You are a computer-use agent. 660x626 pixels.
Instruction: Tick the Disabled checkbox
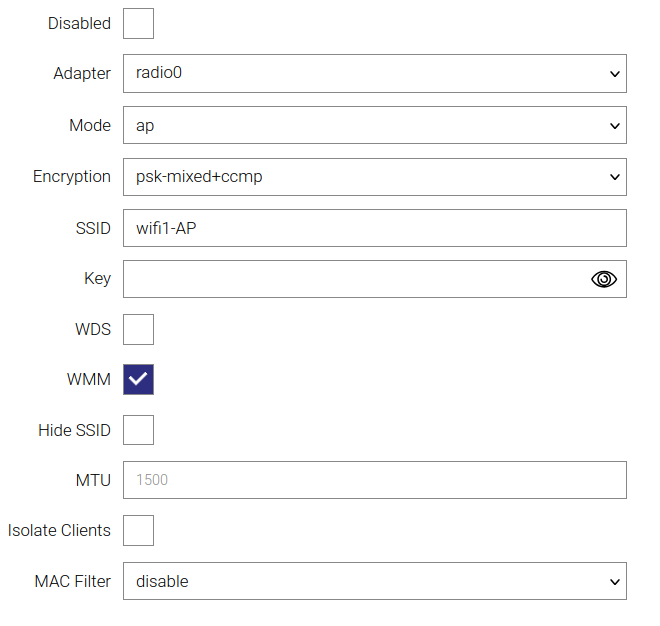tap(138, 23)
